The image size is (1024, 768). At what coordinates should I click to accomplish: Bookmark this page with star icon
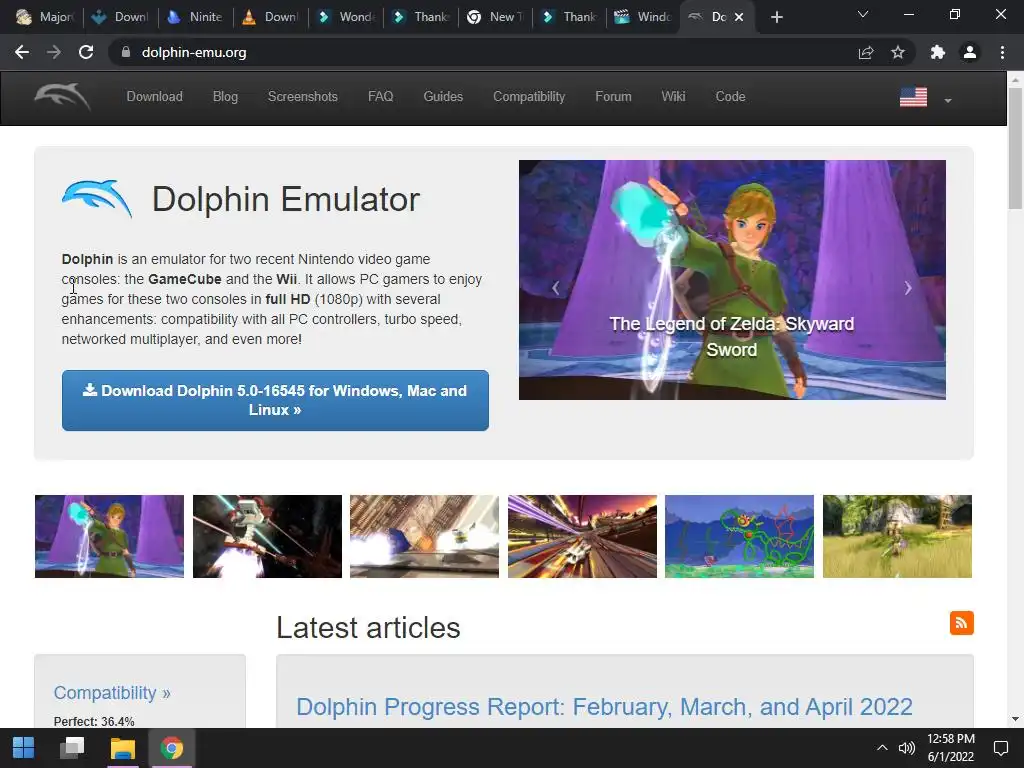(x=898, y=52)
